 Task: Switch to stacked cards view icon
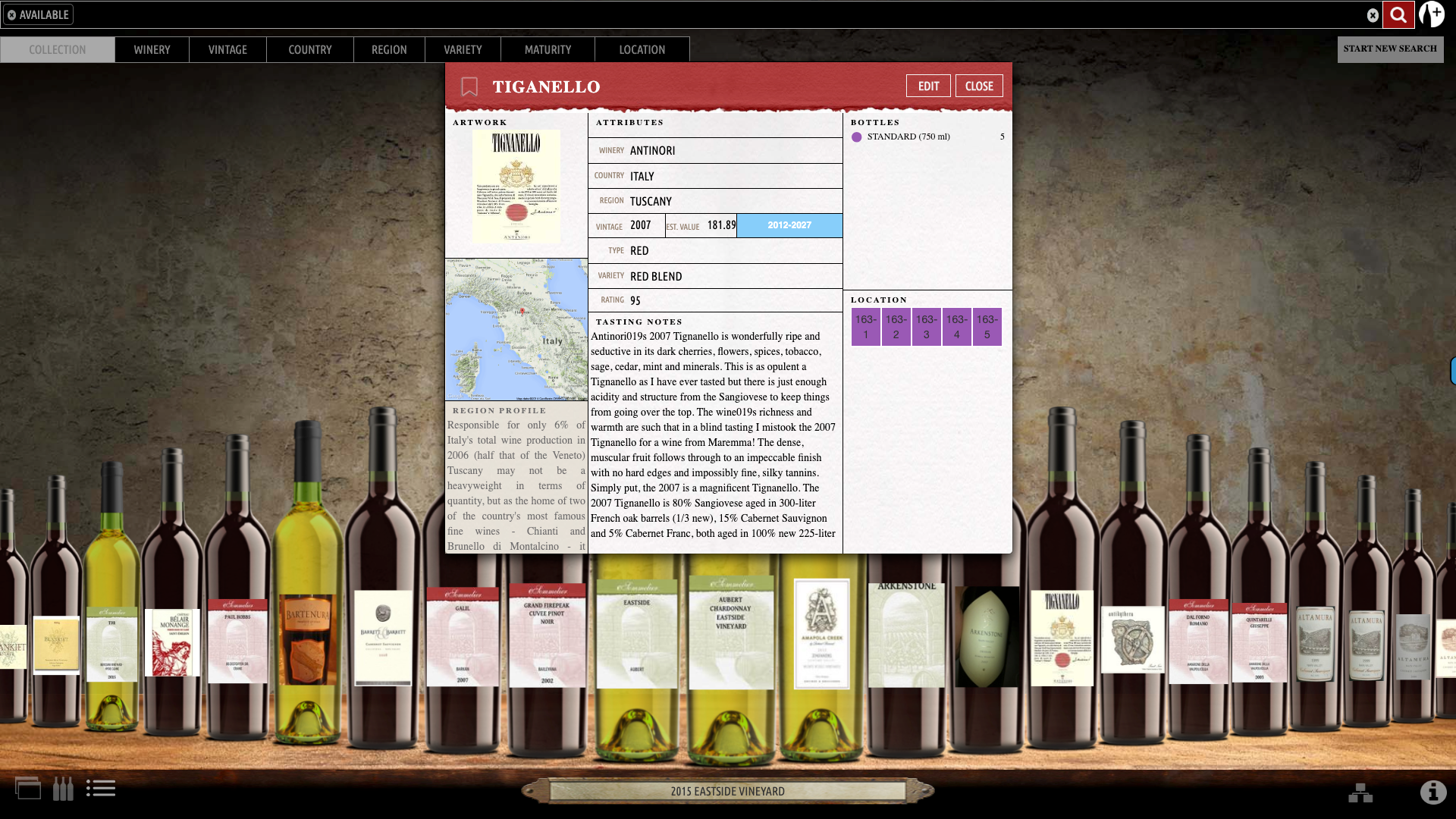(28, 789)
